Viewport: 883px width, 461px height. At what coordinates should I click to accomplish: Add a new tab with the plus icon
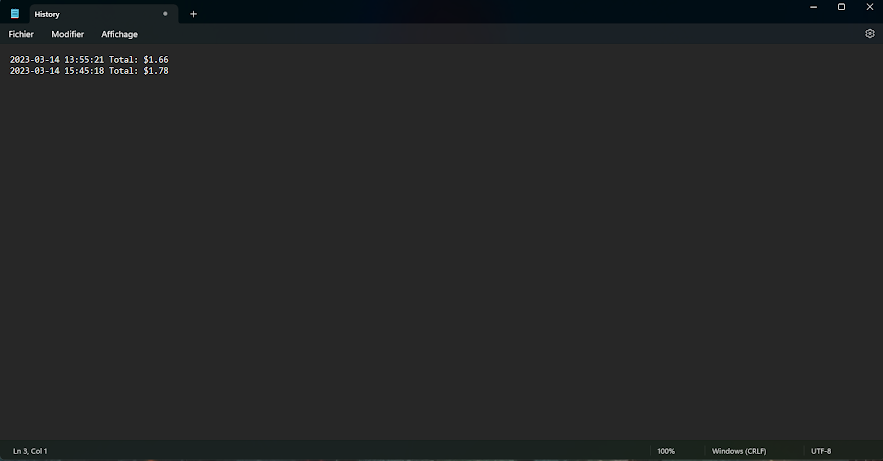pos(193,14)
